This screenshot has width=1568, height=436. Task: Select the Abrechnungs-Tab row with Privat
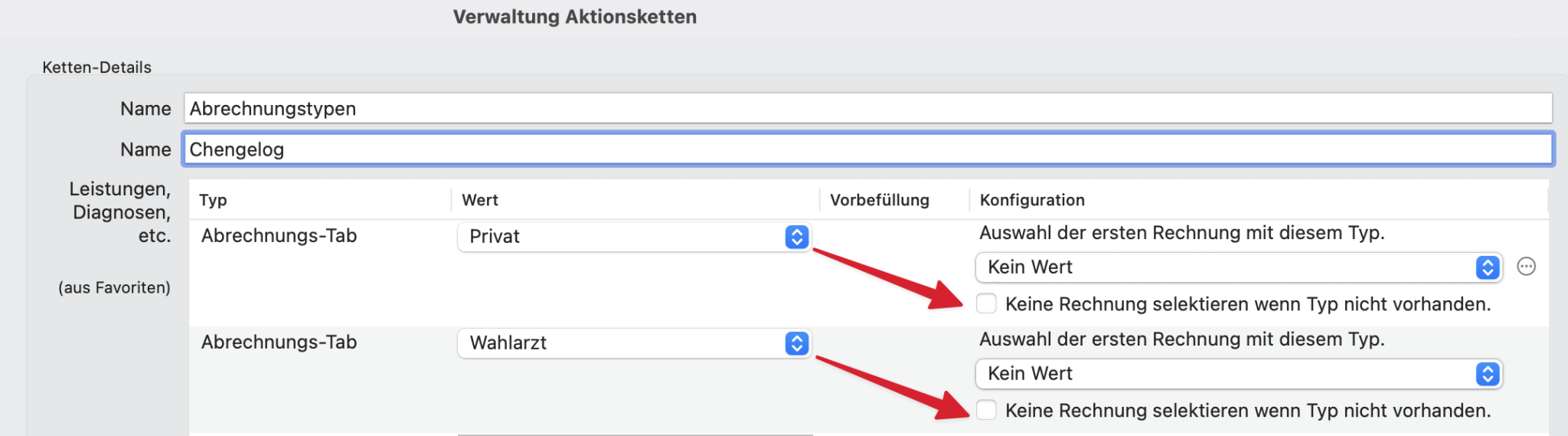click(279, 236)
